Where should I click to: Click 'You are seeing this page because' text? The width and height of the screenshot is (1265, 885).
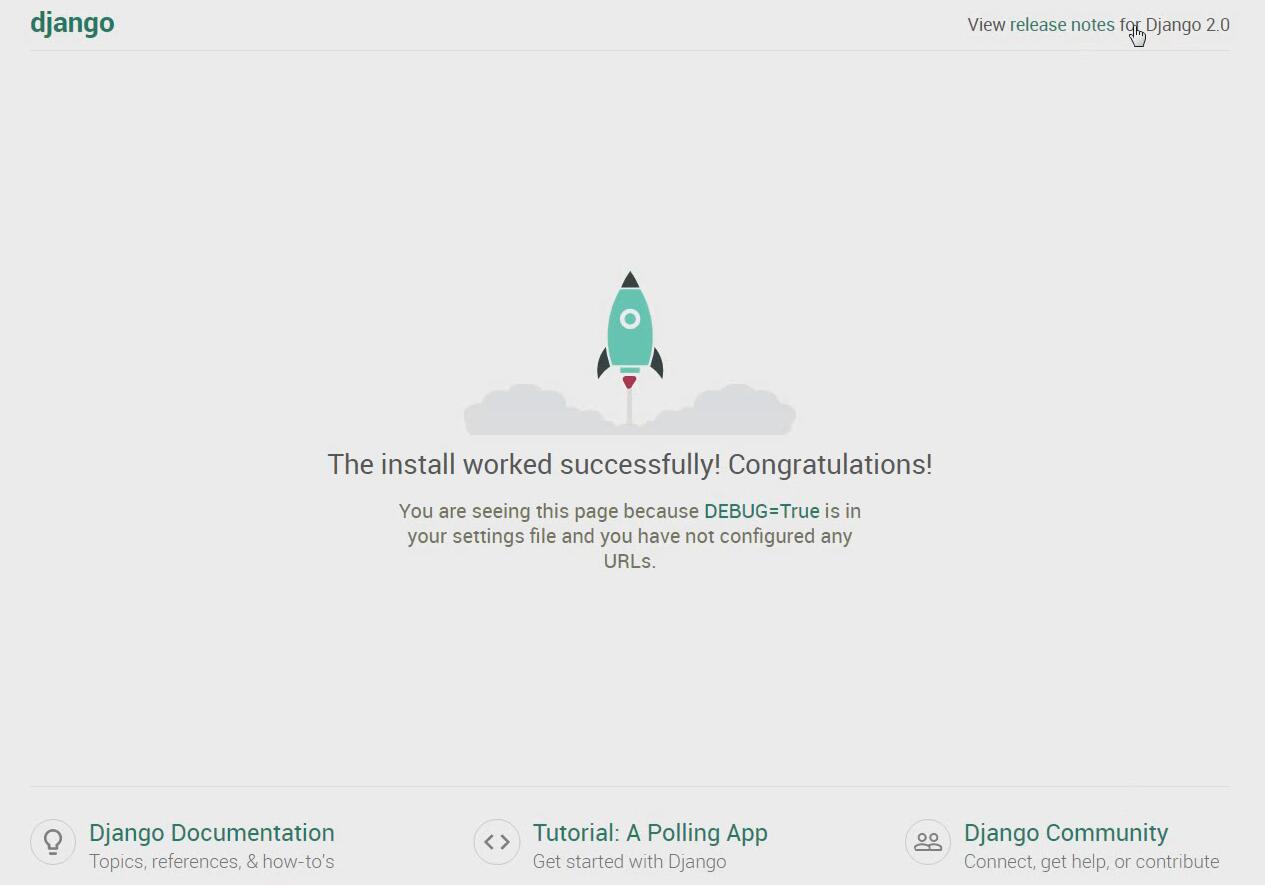coord(549,511)
